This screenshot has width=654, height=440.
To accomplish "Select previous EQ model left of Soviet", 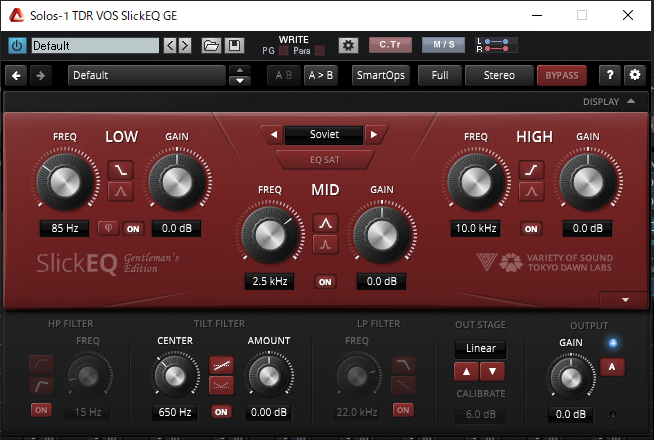I will [x=274, y=135].
